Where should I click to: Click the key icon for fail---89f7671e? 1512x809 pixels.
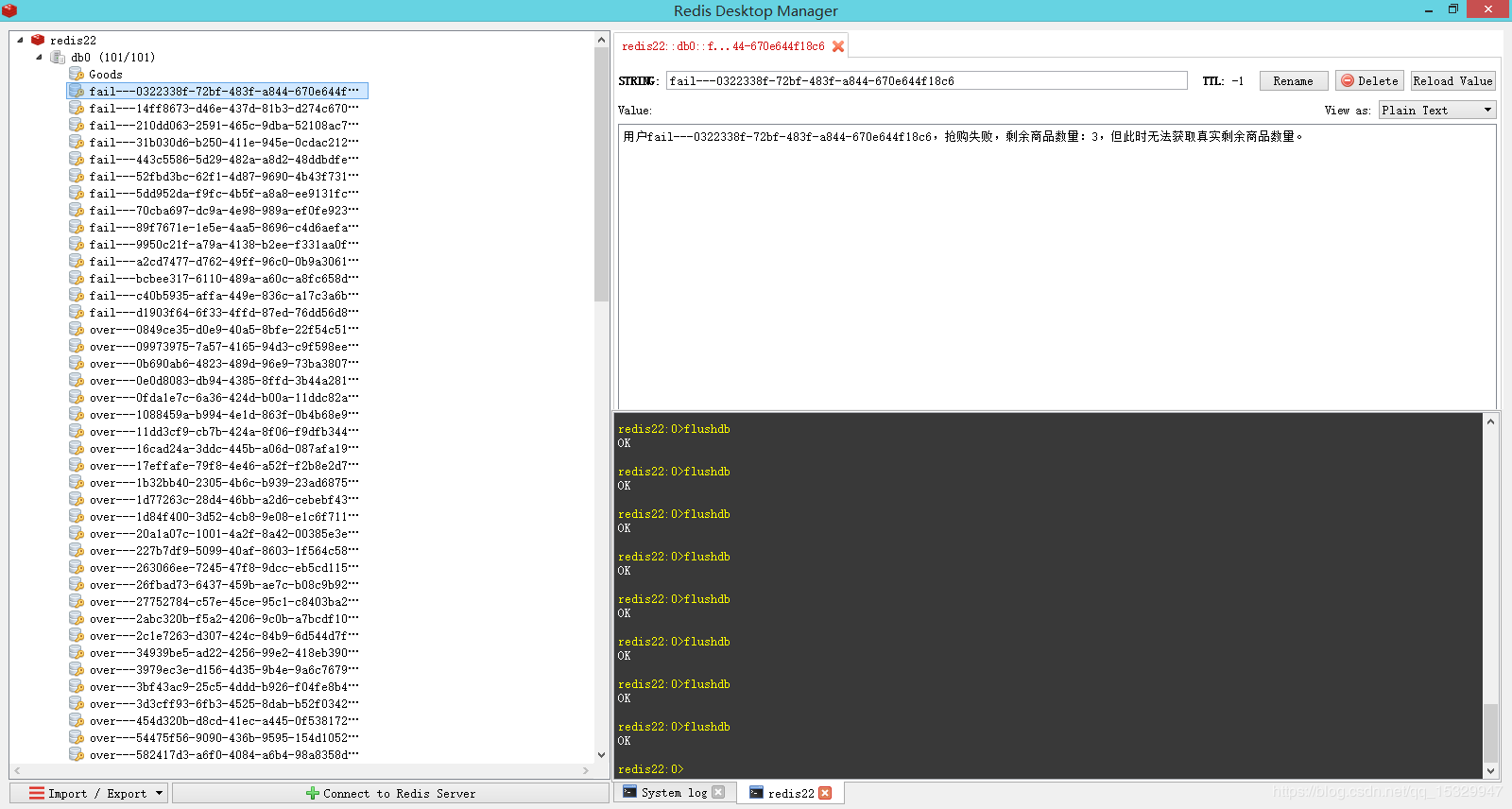pos(77,227)
